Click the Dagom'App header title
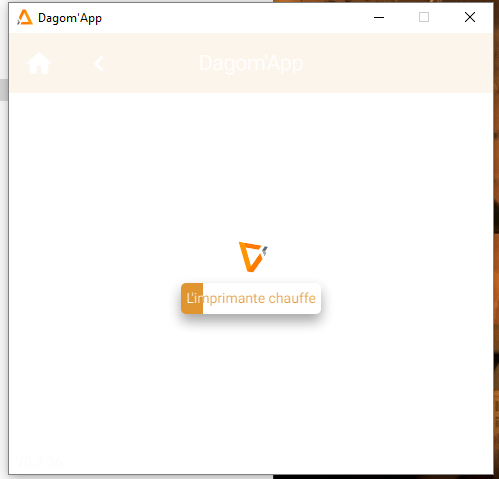The image size is (499, 479). pos(251,63)
